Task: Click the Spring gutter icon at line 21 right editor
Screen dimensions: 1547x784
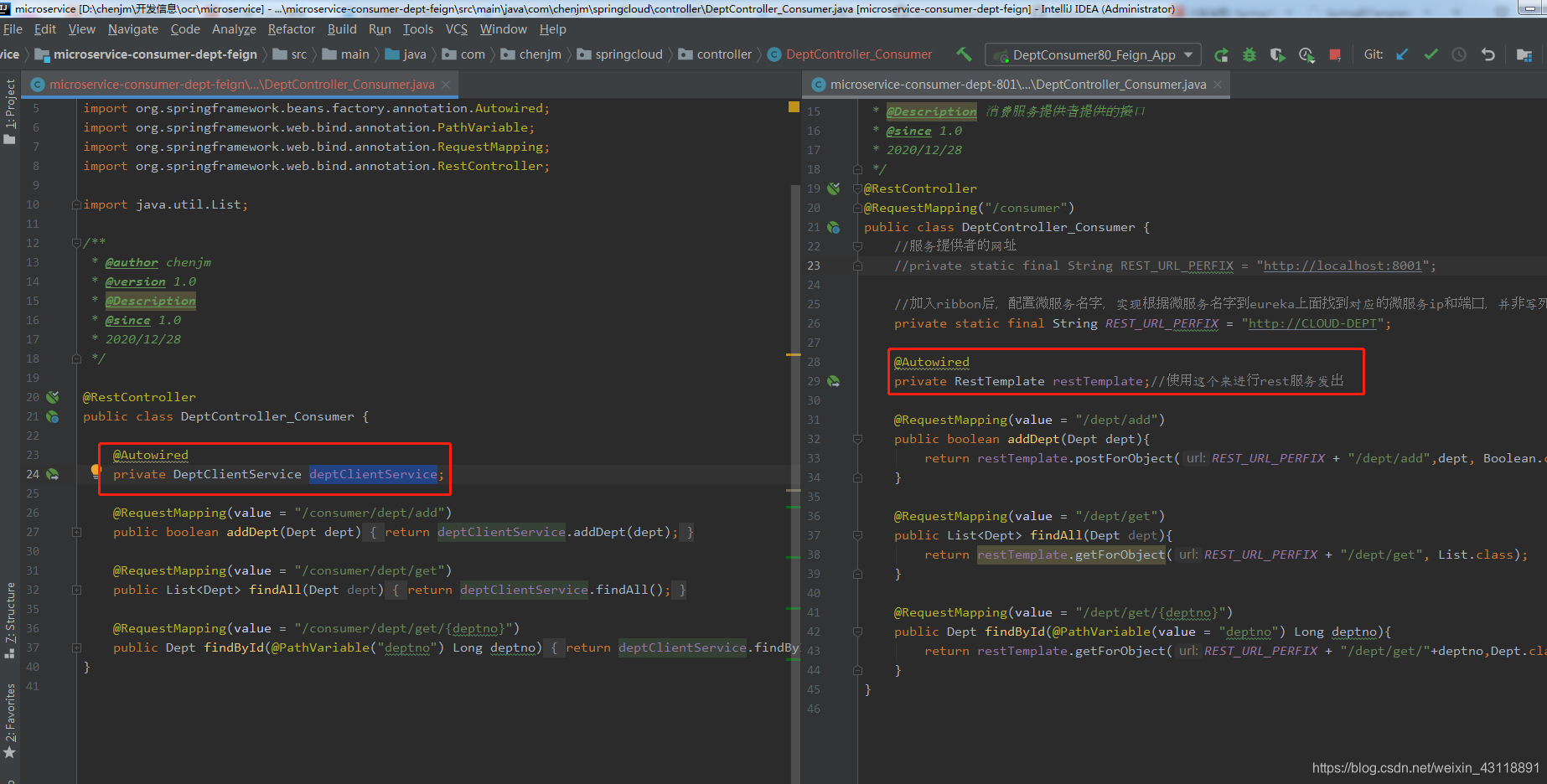Action: click(834, 227)
